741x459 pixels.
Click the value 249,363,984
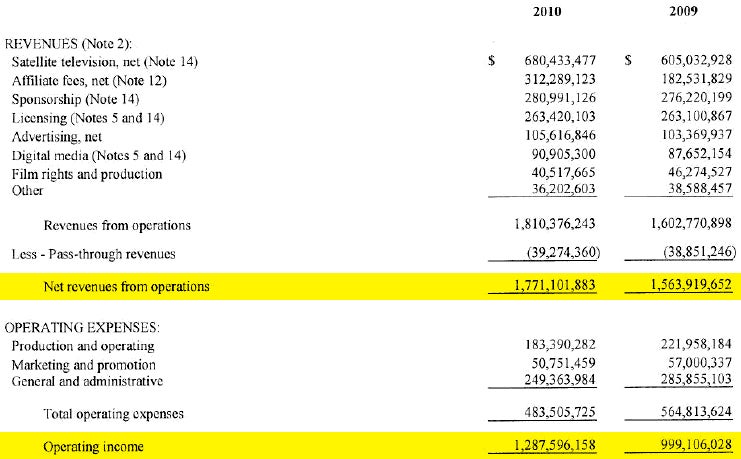point(560,380)
